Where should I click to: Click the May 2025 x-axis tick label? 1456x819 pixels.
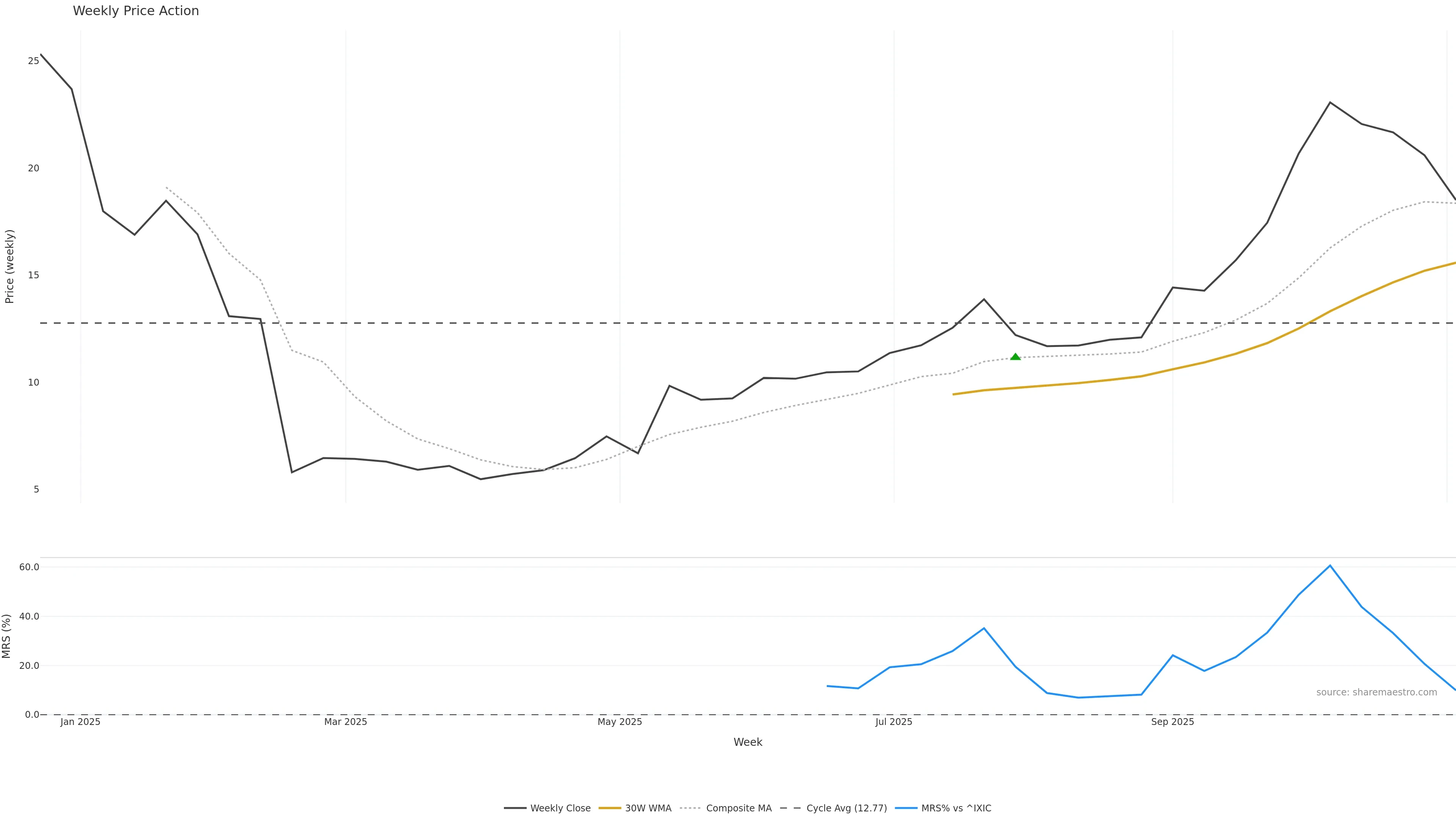(x=620, y=722)
